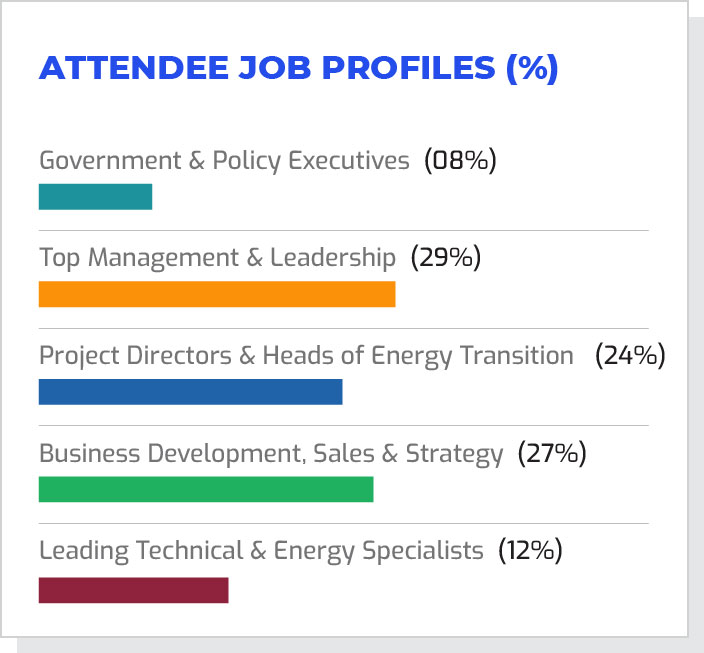This screenshot has height=653, width=704.
Task: Click the orange Top Management bar
Action: pos(217,294)
